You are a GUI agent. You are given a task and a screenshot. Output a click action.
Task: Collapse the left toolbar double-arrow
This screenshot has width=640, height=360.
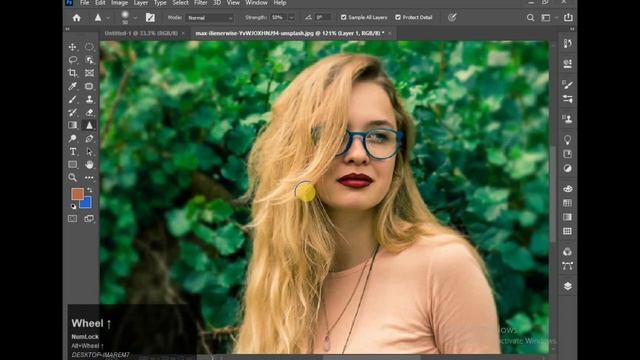point(67,29)
